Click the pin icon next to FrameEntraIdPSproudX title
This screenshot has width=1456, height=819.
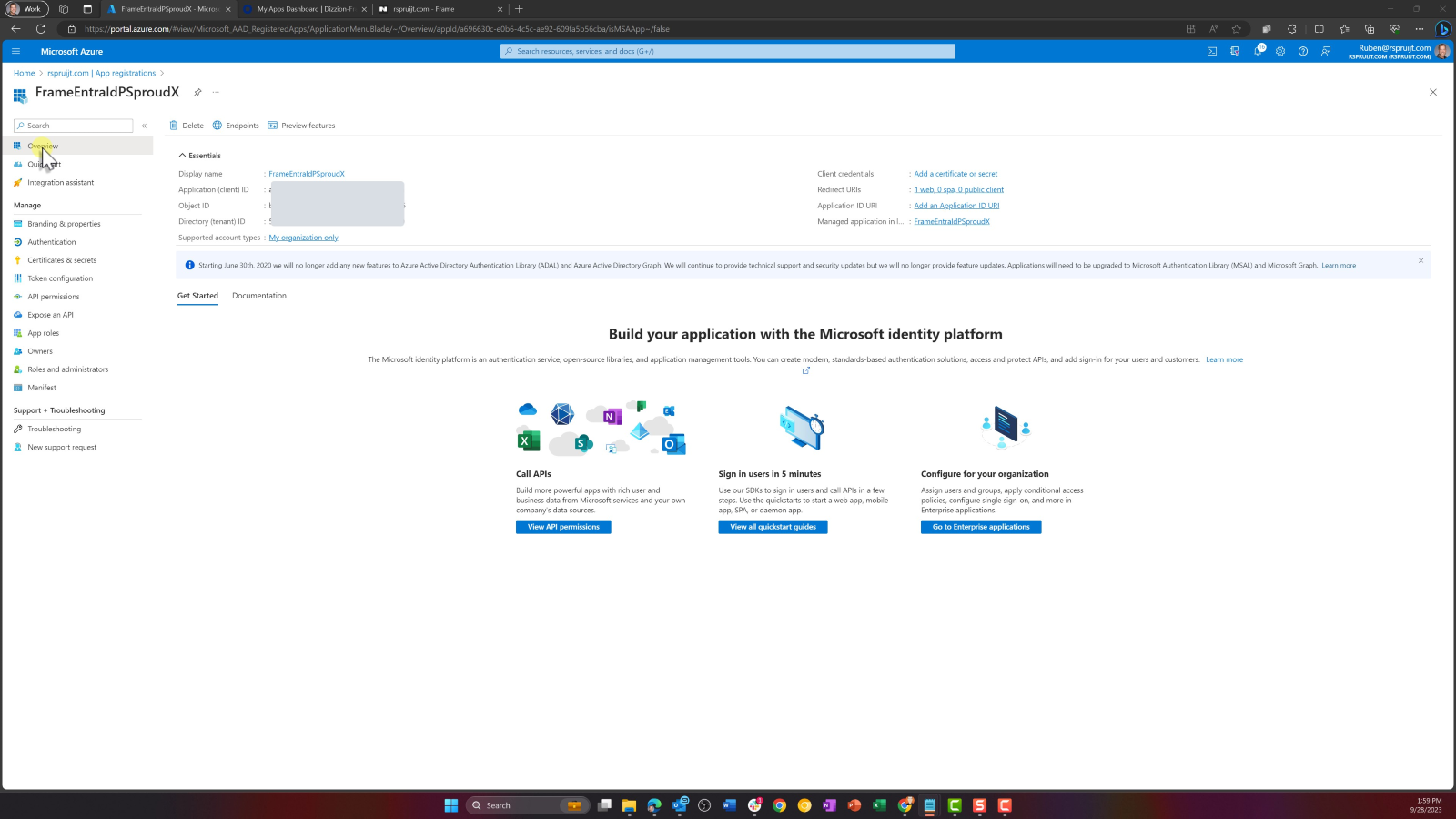point(197,92)
